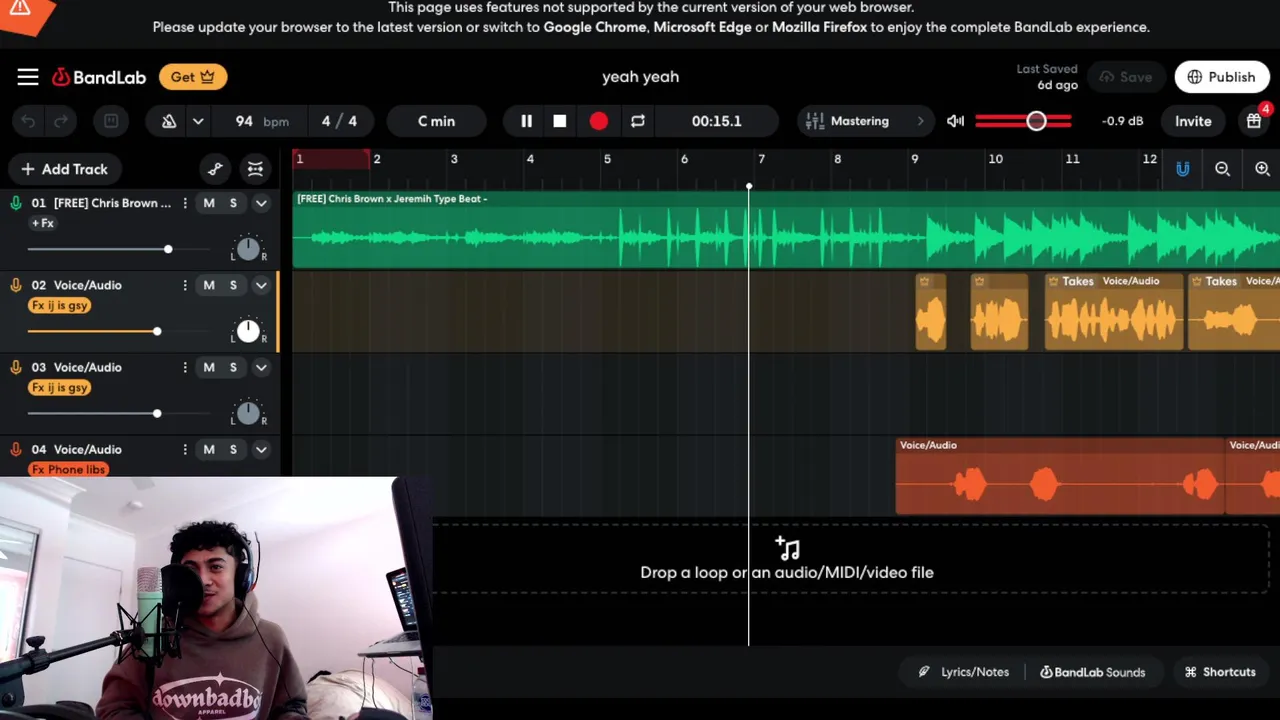1280x720 pixels.
Task: Open the Shortcuts panel
Action: 1220,672
